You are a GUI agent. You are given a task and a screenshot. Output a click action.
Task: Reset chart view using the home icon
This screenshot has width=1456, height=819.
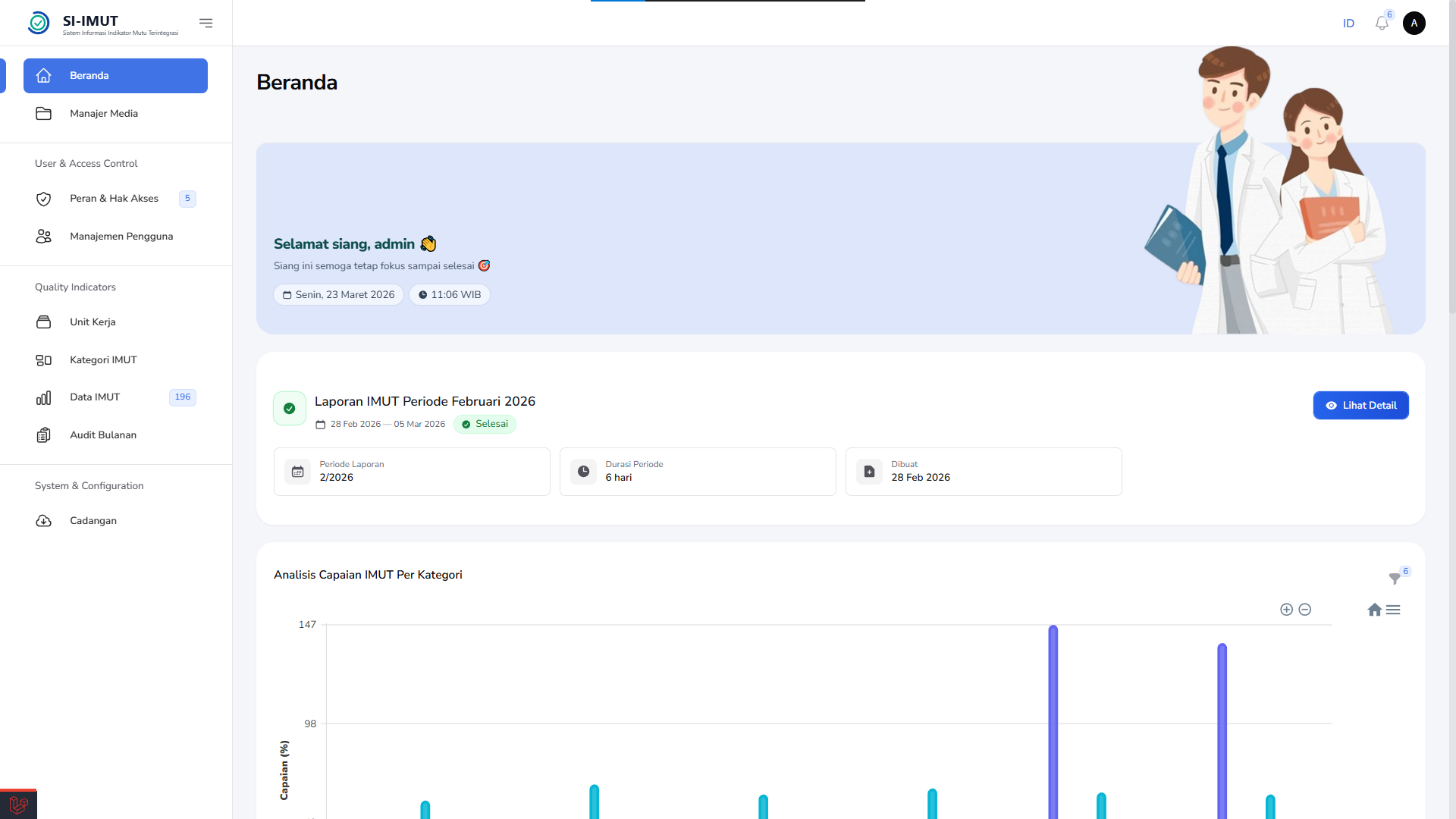[1374, 610]
